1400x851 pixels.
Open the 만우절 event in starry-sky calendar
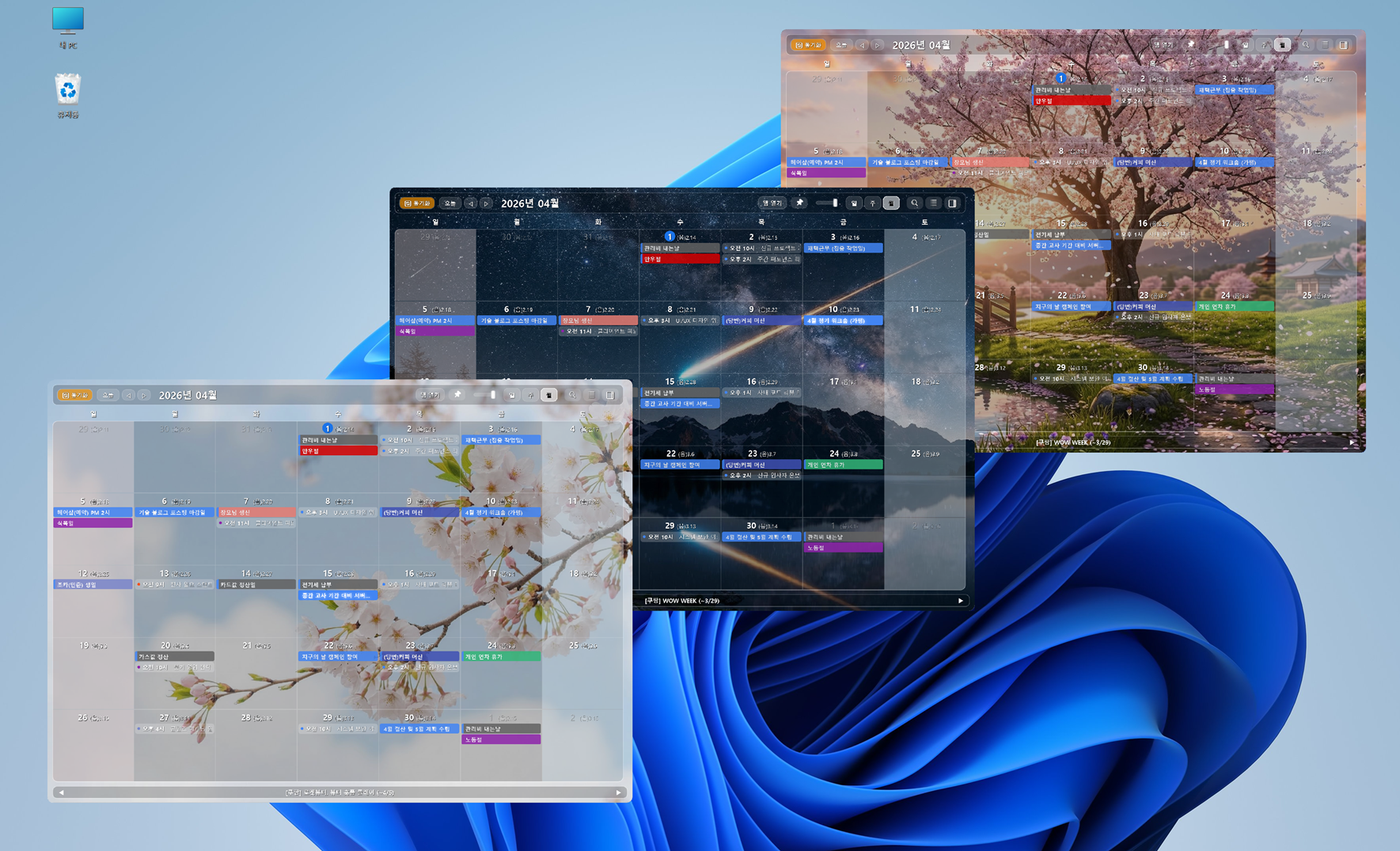(x=680, y=259)
